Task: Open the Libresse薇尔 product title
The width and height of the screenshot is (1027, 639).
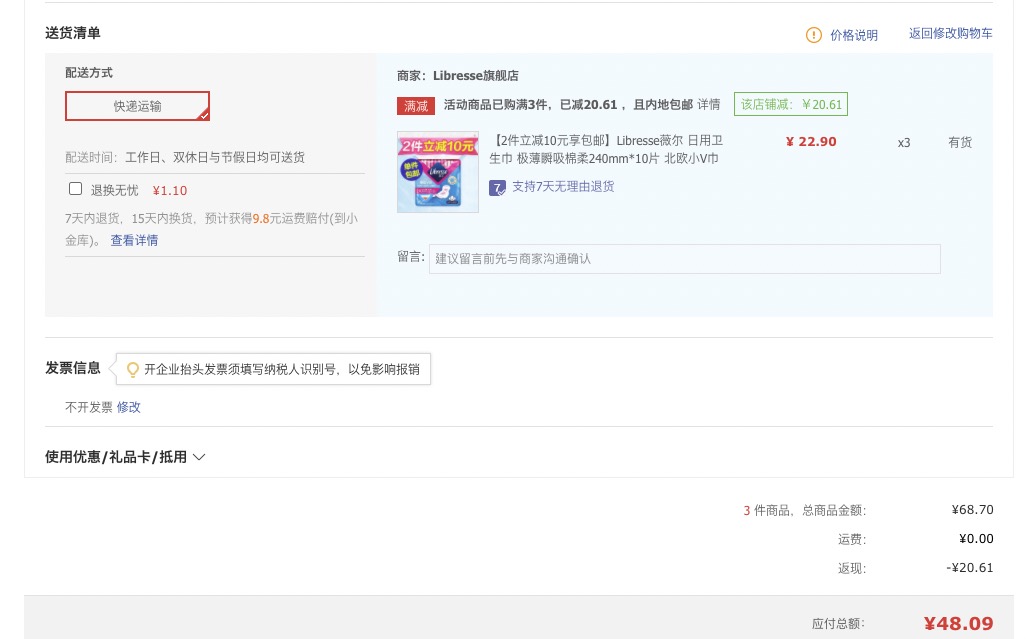Action: click(x=606, y=149)
